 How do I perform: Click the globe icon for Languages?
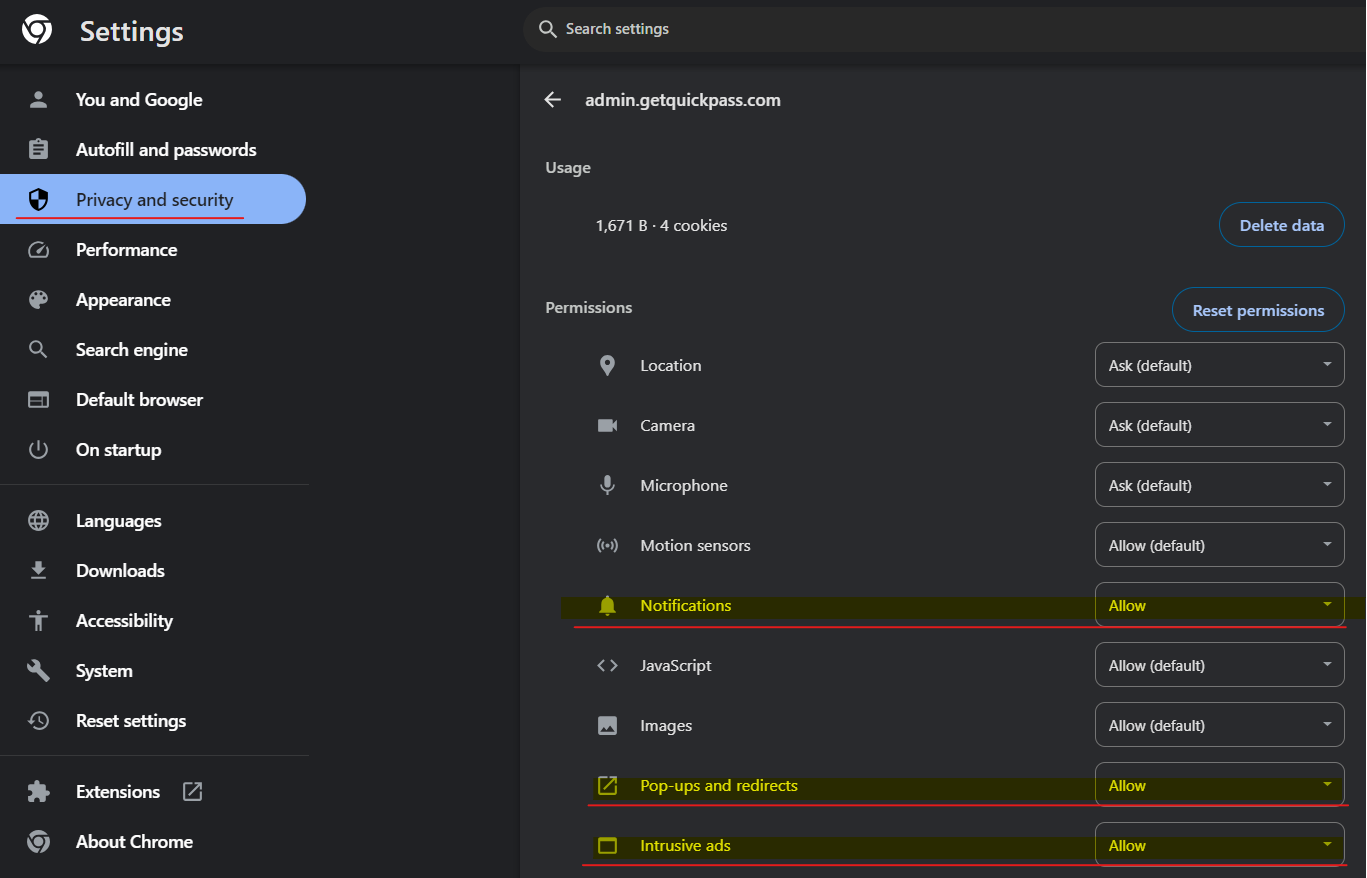tap(38, 520)
